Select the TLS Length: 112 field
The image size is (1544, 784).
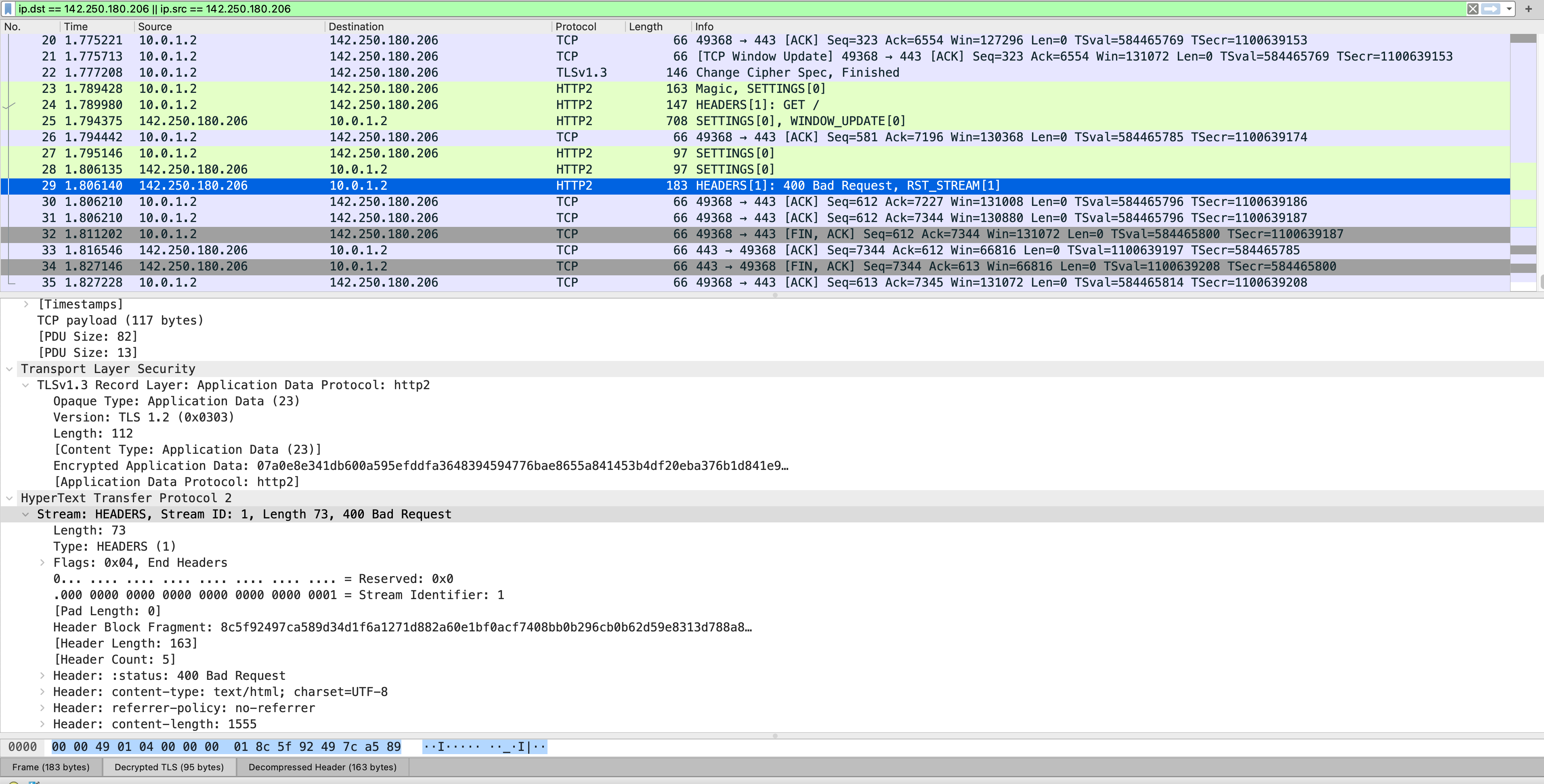(x=93, y=433)
